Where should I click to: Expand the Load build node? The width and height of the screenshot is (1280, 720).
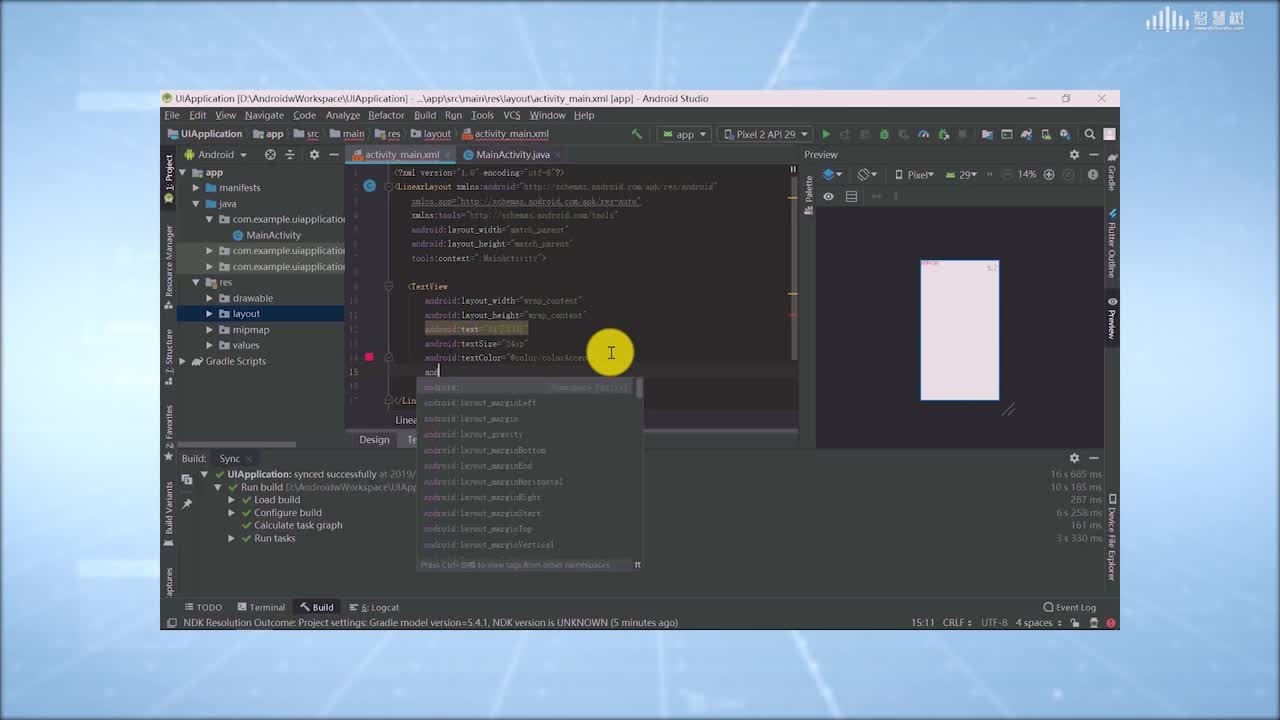tap(231, 500)
